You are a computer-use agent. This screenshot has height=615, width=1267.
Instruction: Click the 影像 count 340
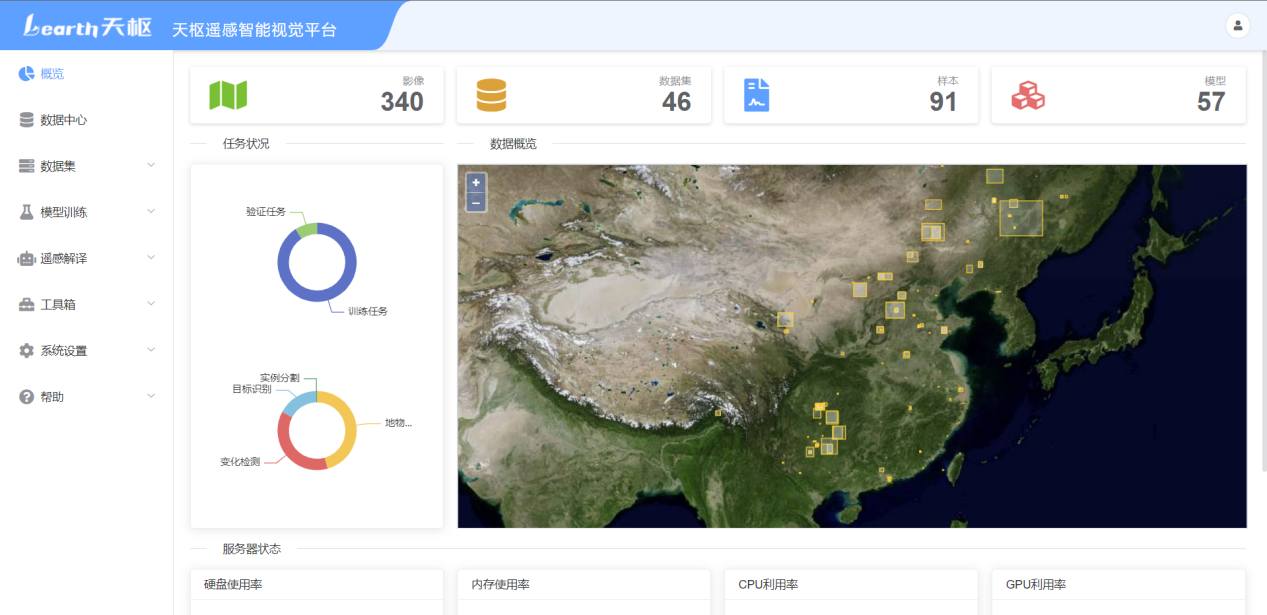click(x=402, y=102)
